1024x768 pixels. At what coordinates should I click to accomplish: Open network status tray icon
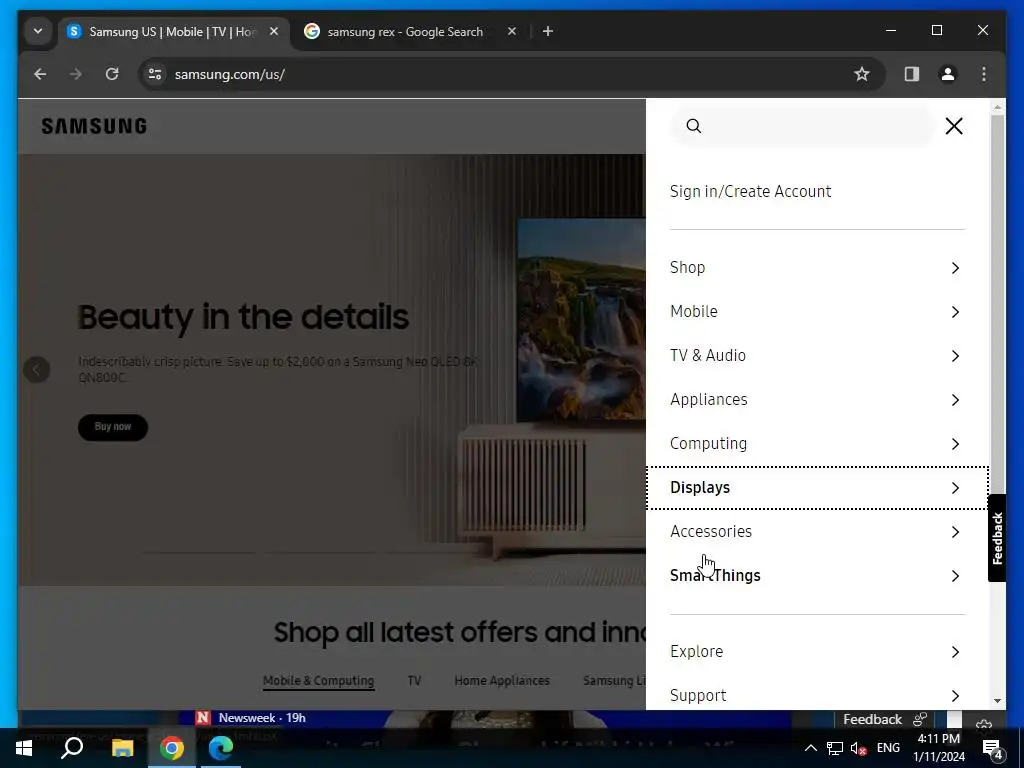(835, 748)
